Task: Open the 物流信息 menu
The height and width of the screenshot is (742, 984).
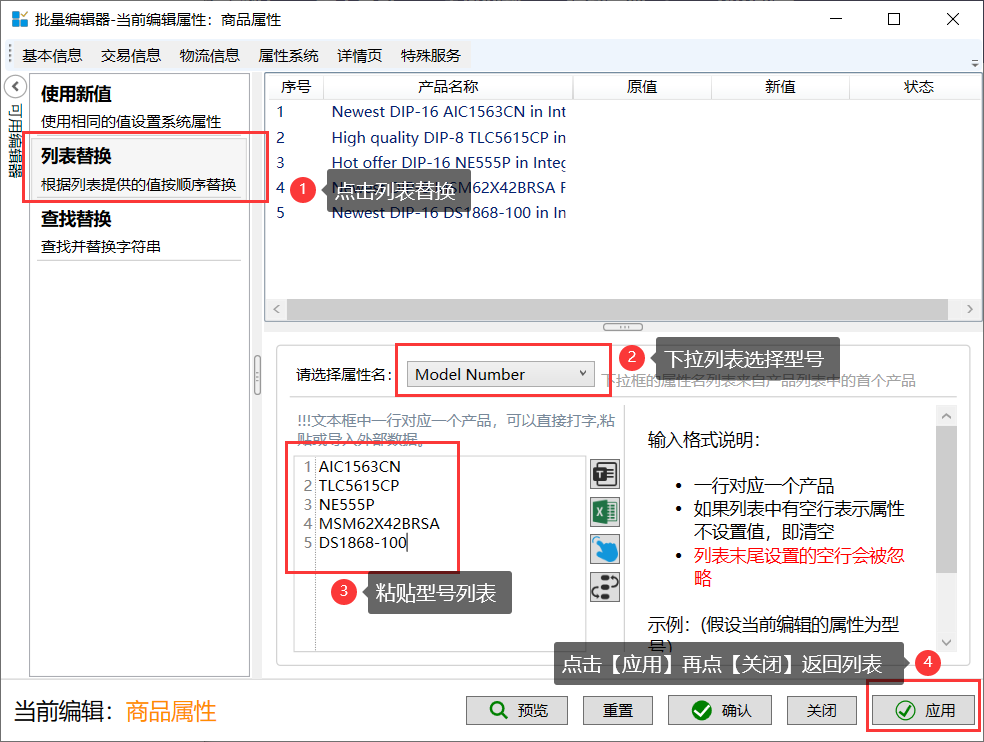Action: pos(210,55)
